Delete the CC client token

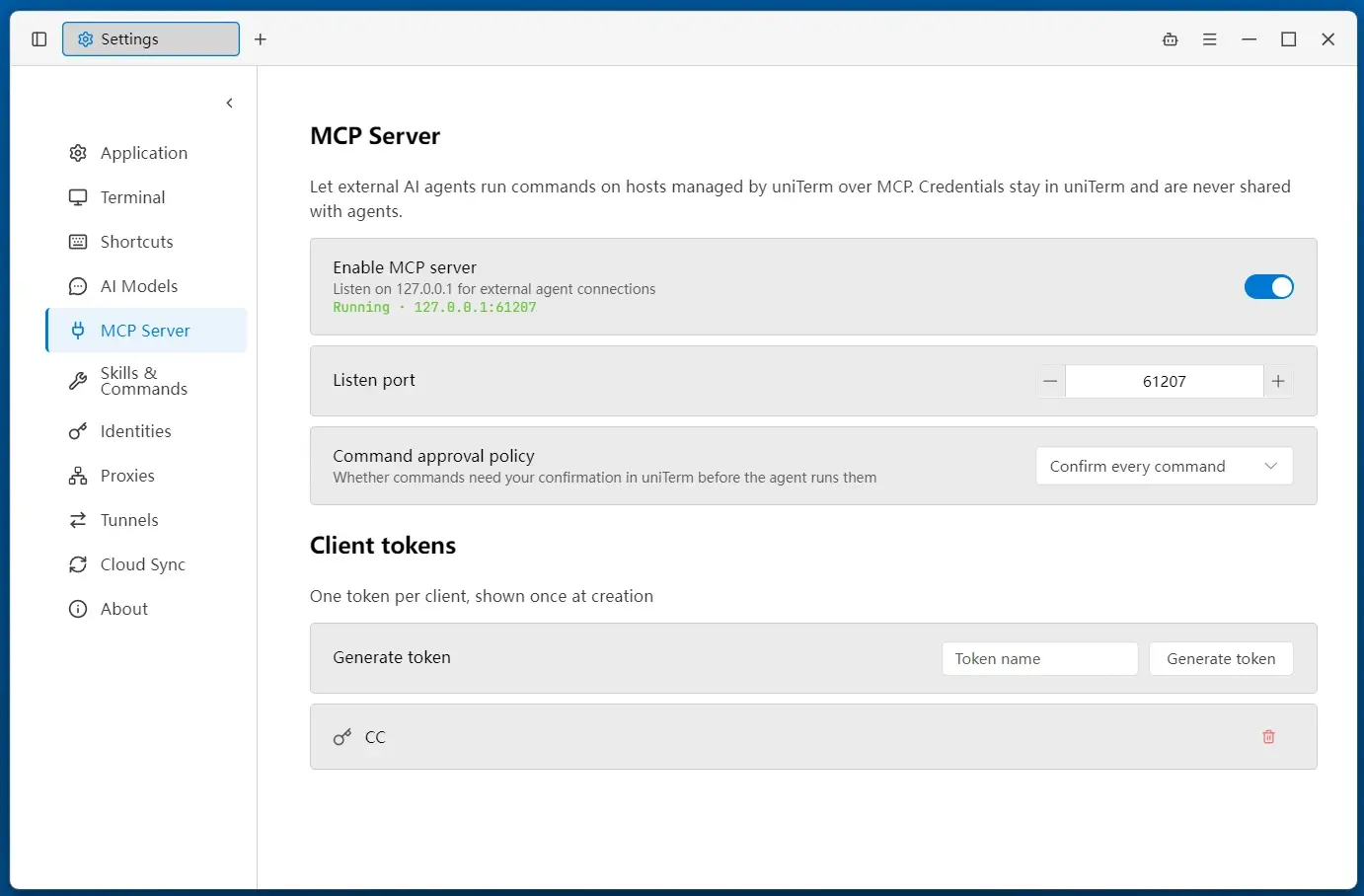[x=1268, y=737]
